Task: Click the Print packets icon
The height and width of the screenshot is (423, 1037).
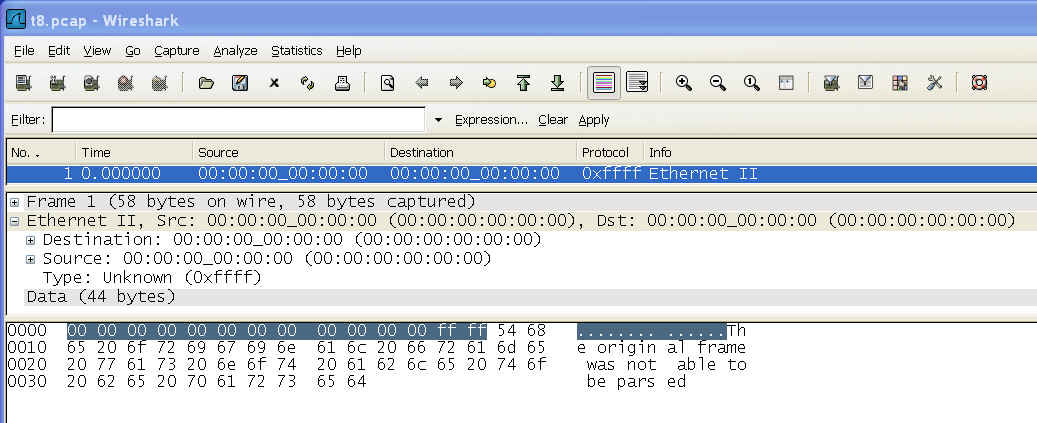Action: pos(341,83)
